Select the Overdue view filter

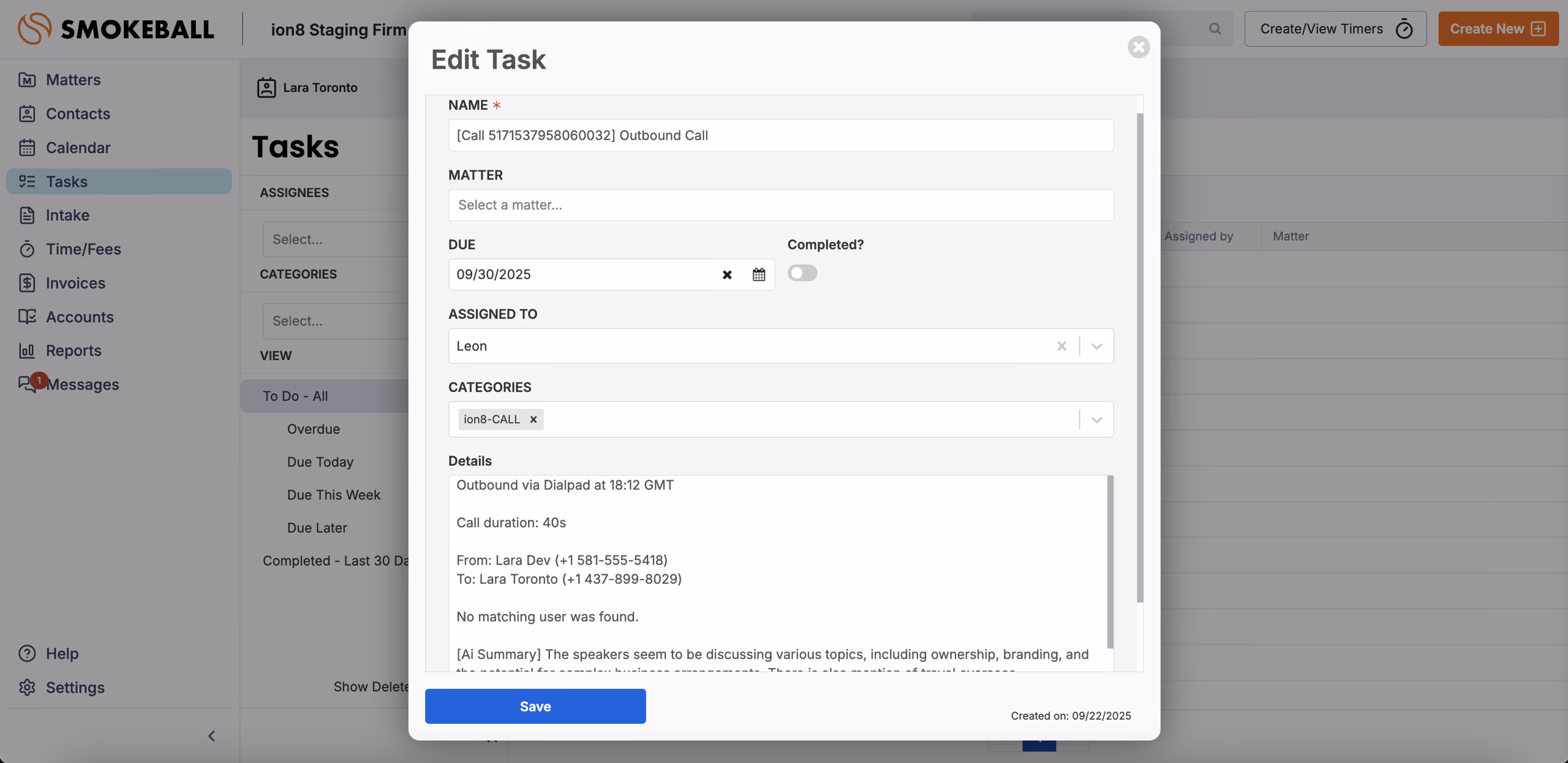point(313,429)
